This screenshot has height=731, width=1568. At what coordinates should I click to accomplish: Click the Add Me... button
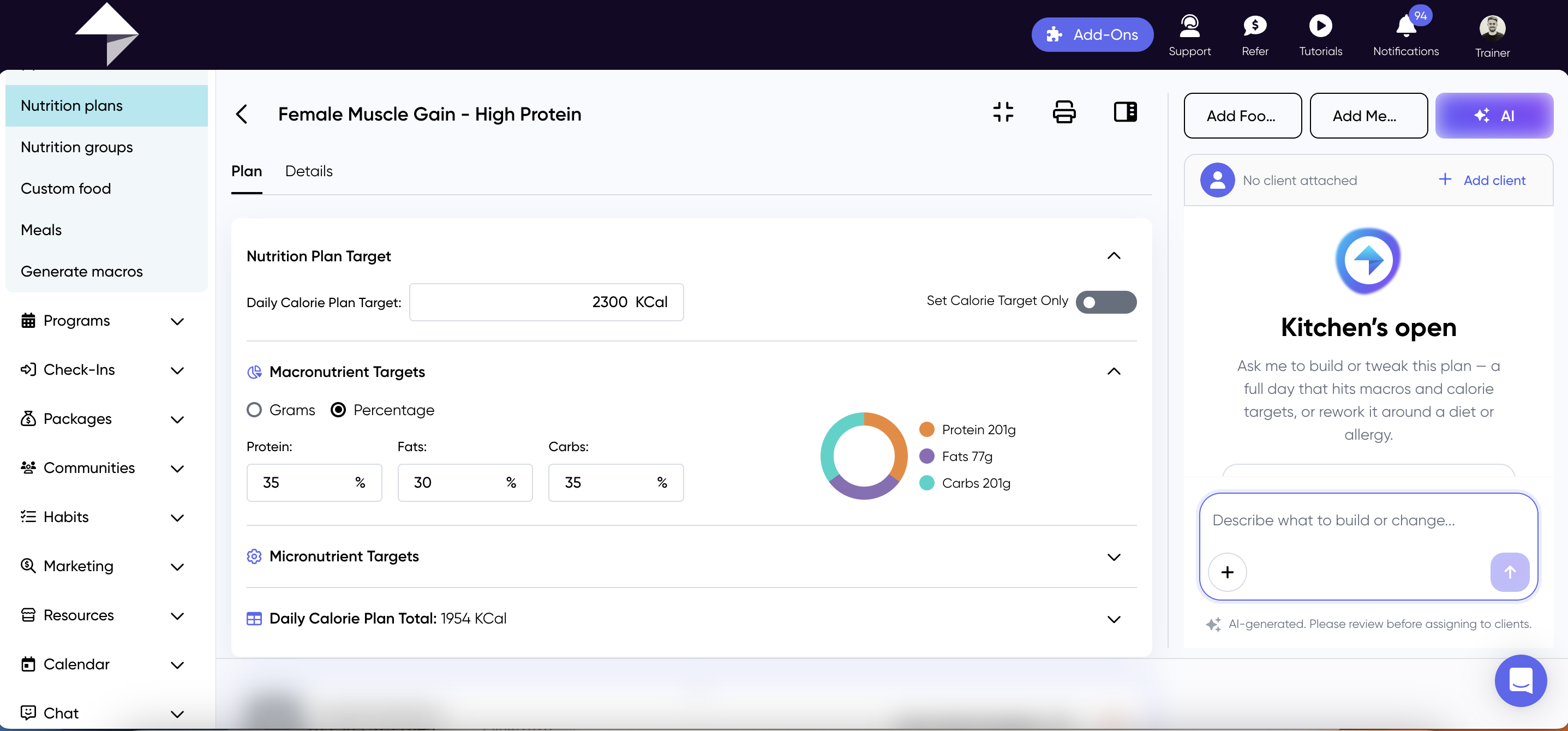pos(1368,116)
